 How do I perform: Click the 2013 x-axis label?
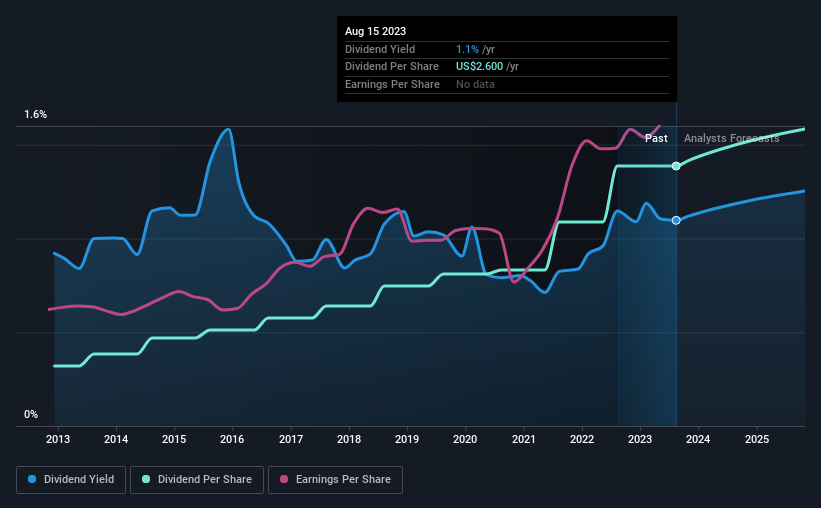coord(58,439)
